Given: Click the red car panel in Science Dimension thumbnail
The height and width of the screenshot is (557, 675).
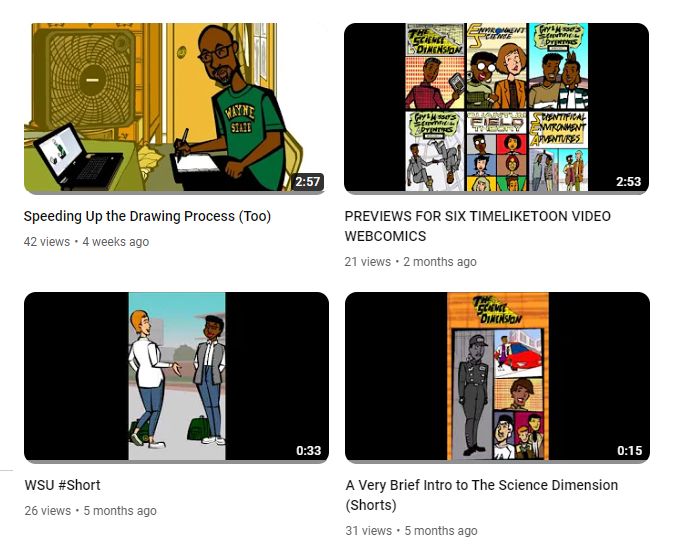Looking at the screenshot, I should [x=518, y=353].
